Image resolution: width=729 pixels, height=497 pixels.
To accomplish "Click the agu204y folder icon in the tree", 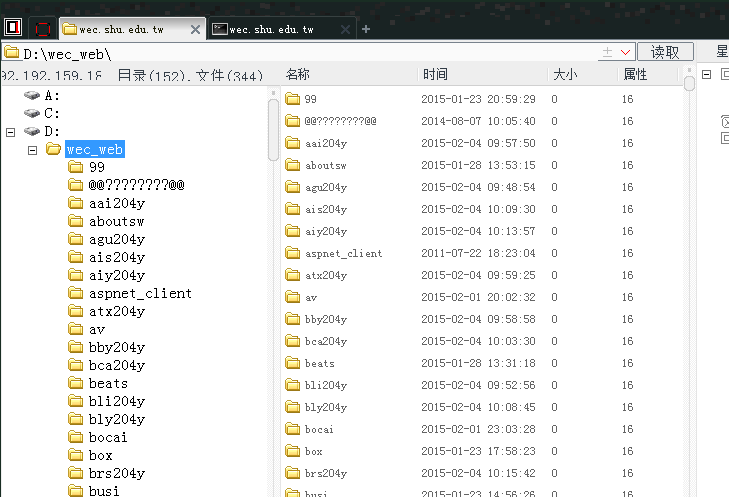I will 75,239.
